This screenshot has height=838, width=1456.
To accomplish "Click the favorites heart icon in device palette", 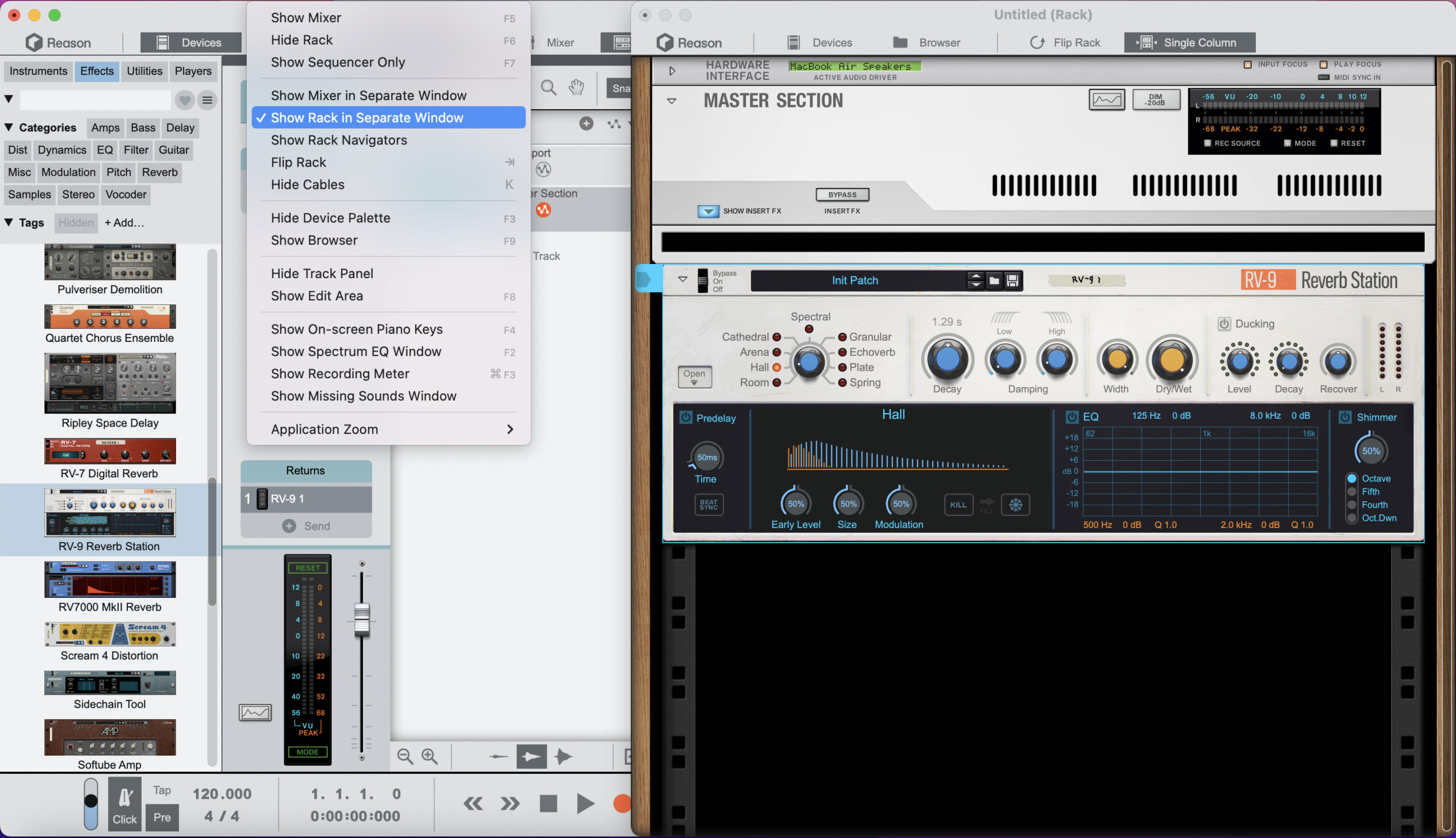I will [185, 101].
